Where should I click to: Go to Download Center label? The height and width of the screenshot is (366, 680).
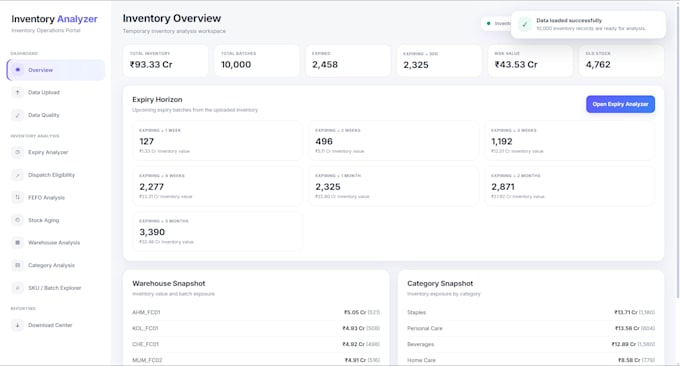[50, 325]
